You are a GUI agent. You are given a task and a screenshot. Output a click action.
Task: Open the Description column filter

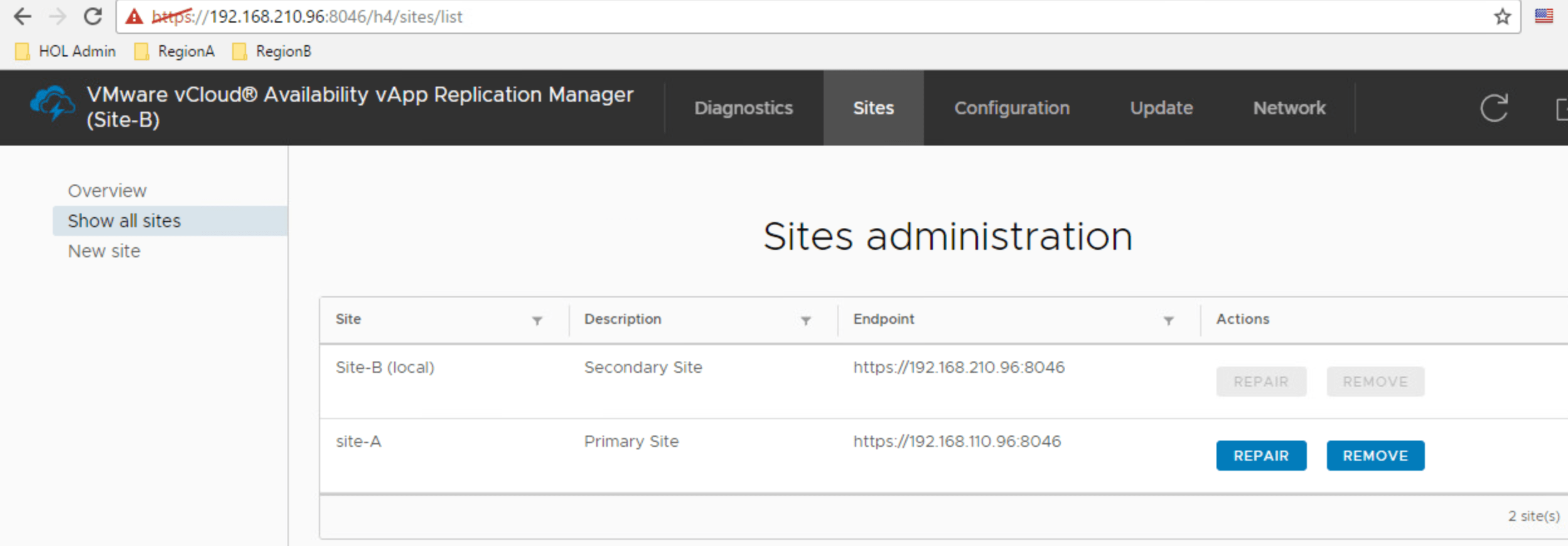pos(805,321)
